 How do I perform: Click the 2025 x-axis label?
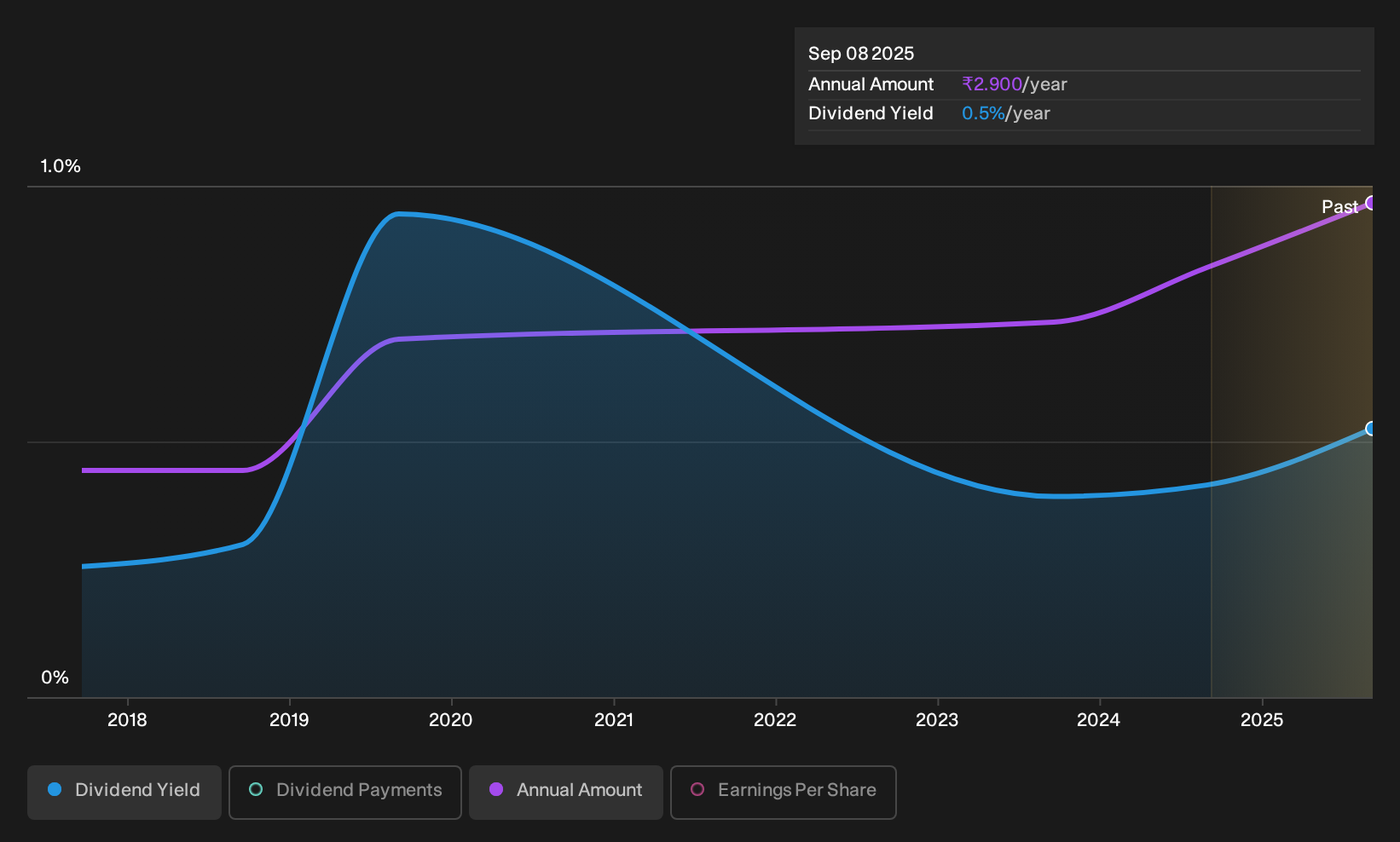coord(1262,720)
